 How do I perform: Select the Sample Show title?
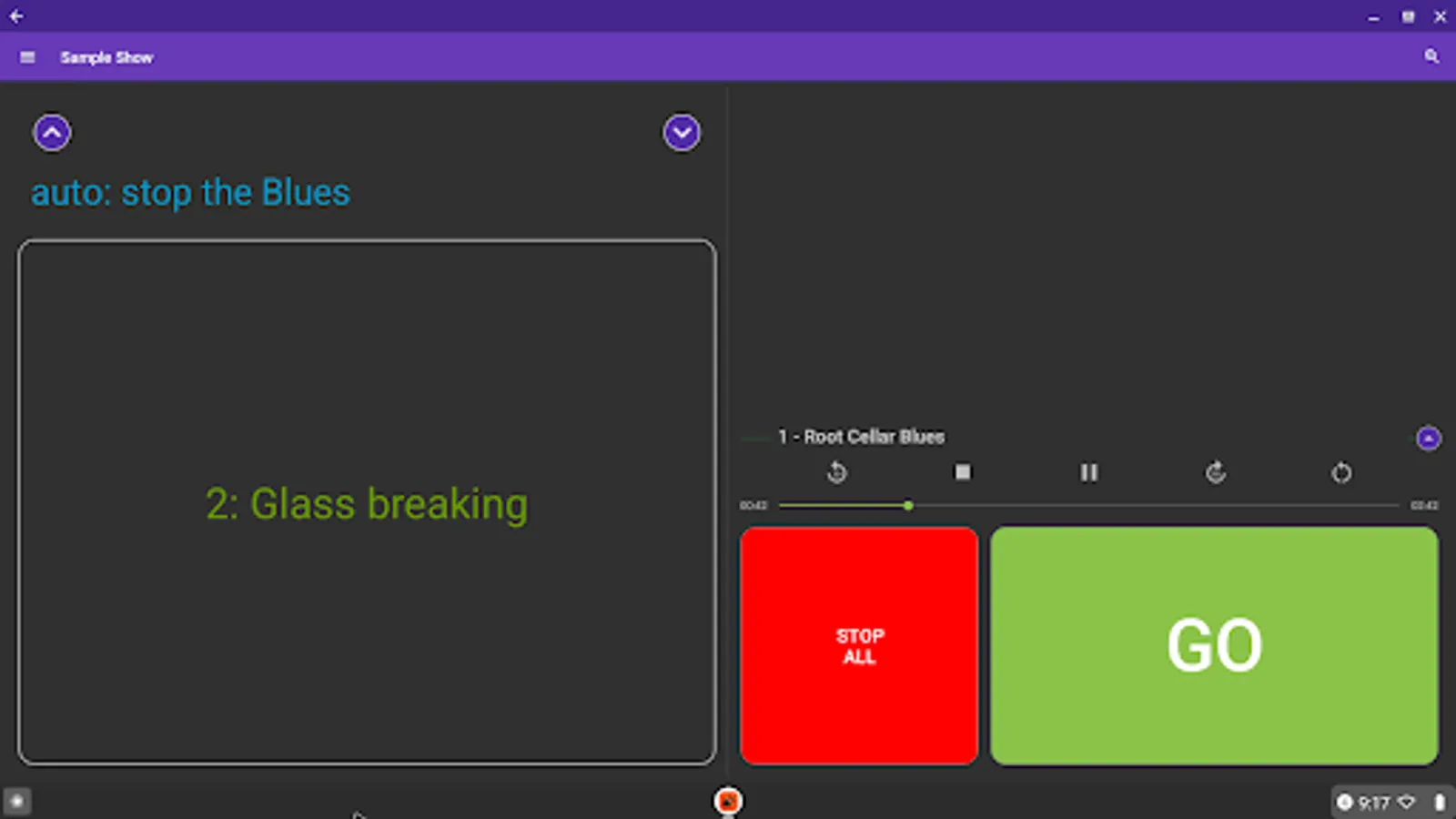point(106,56)
